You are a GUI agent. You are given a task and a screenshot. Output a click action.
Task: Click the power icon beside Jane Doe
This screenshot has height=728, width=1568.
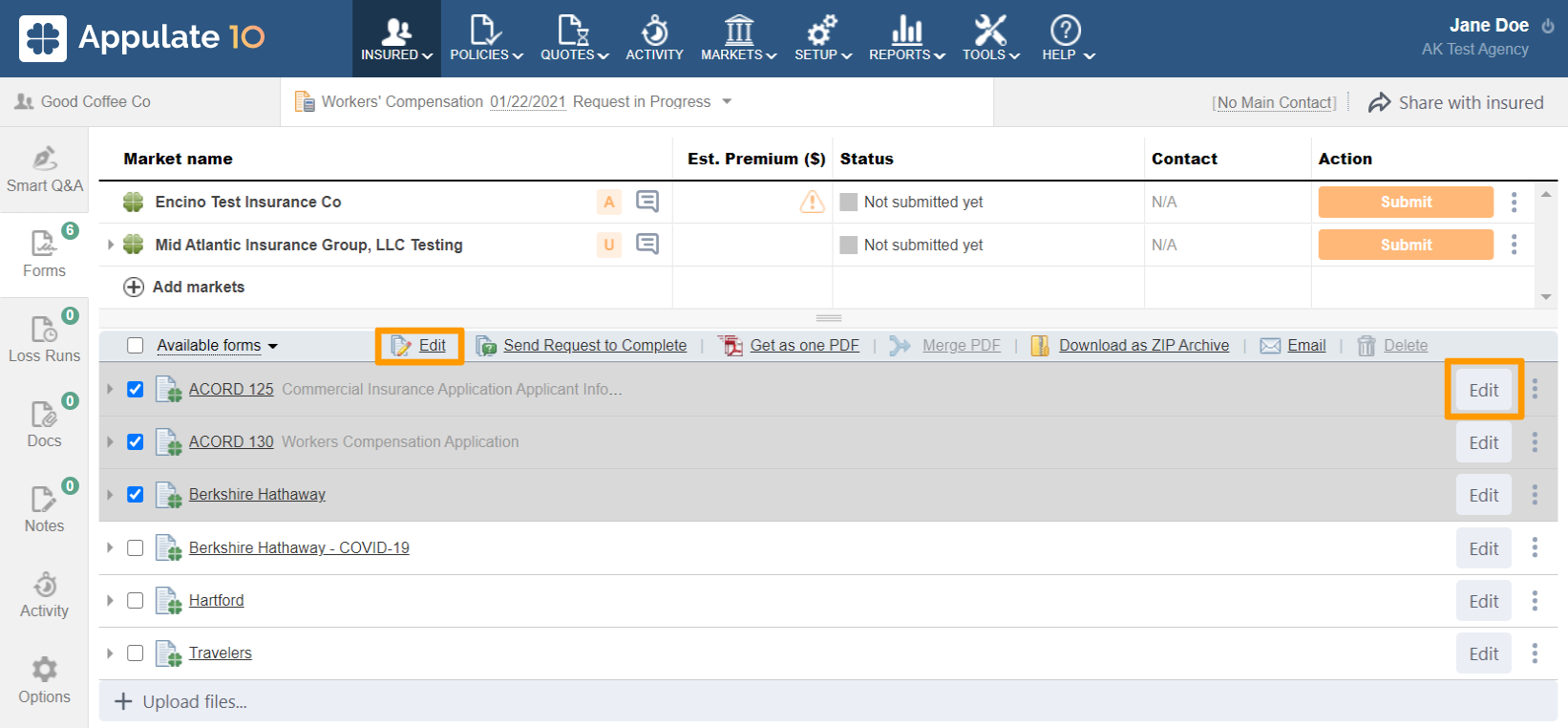click(1548, 26)
